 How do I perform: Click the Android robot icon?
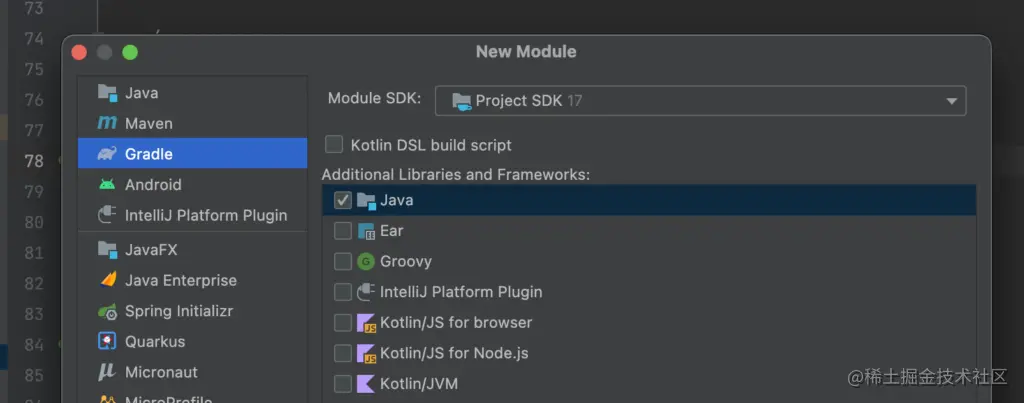click(107, 184)
